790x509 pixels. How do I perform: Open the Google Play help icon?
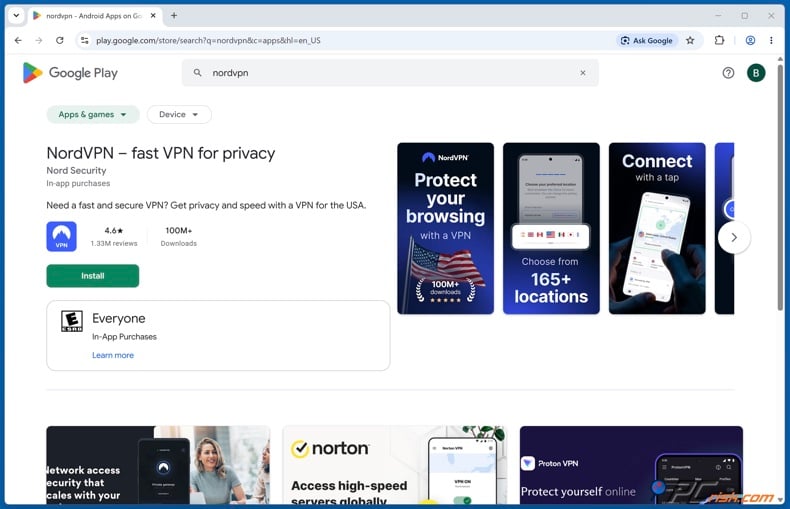[x=728, y=73]
